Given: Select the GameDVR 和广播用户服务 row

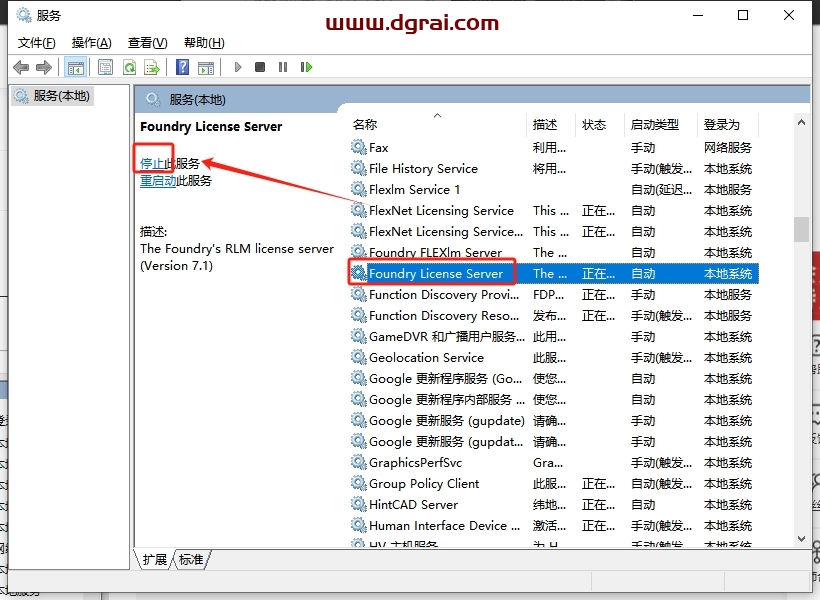Looking at the screenshot, I should pos(553,337).
